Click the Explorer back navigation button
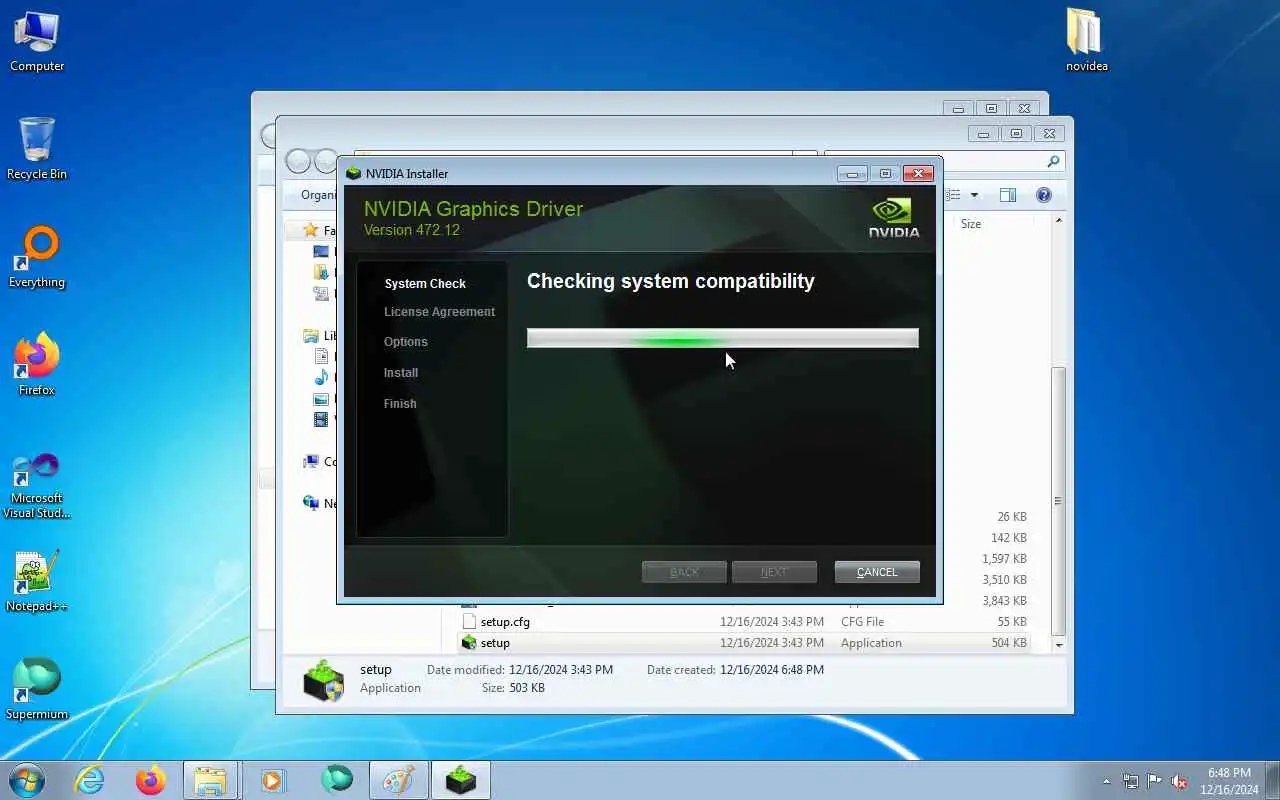This screenshot has height=800, width=1280. tap(297, 161)
